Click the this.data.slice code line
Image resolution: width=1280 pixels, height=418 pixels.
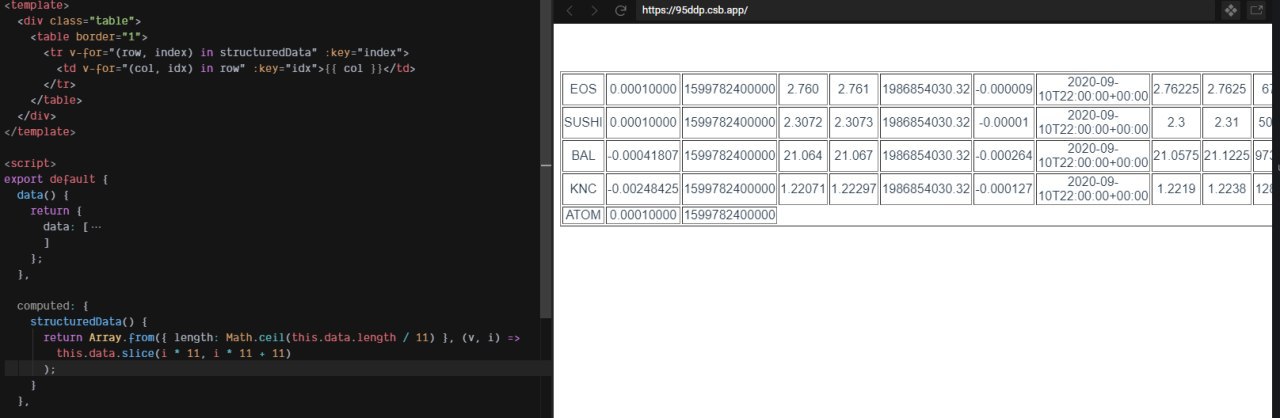pyautogui.click(x=173, y=354)
